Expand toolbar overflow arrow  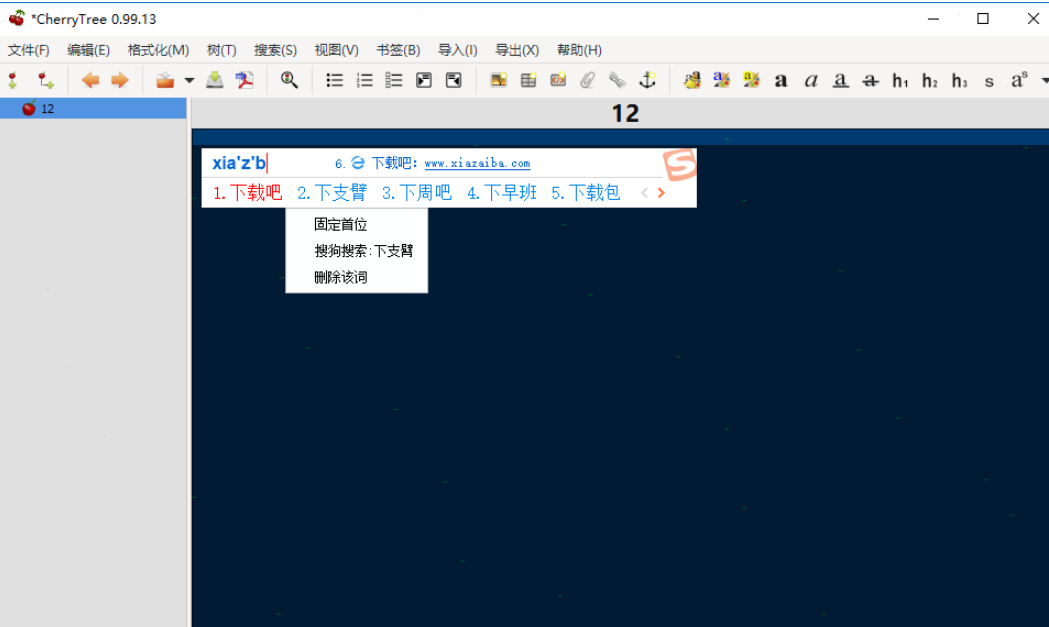tap(1044, 81)
